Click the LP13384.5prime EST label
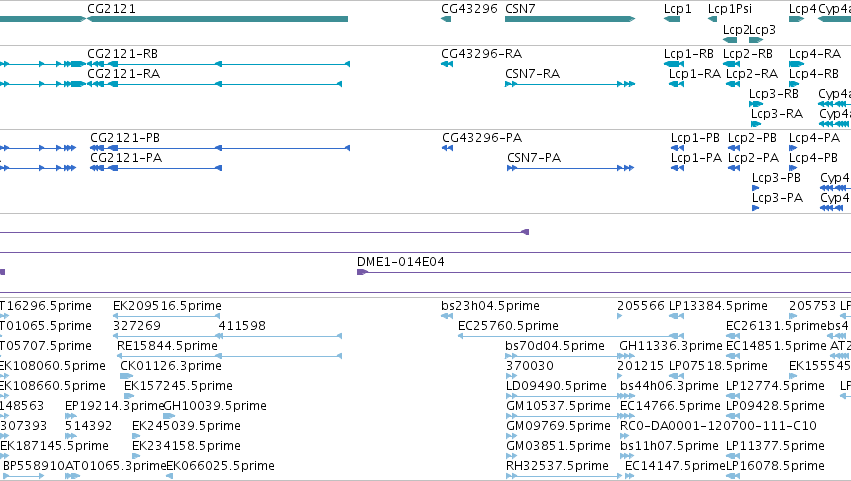 coord(718,306)
